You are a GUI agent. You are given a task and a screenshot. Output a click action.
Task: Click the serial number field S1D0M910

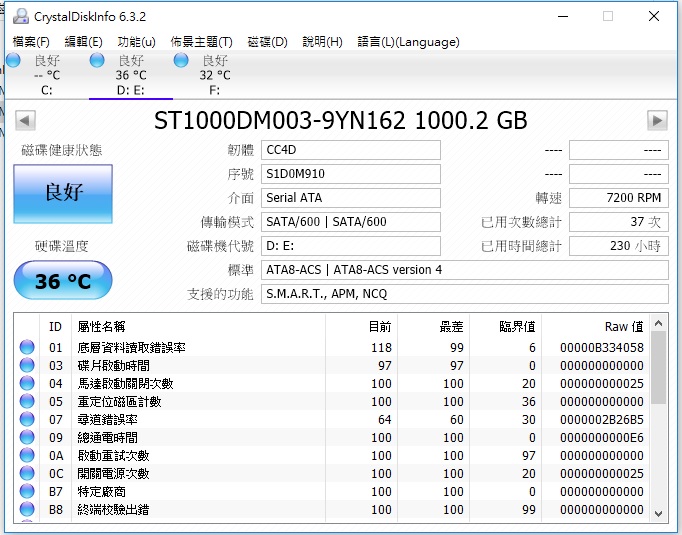(351, 174)
